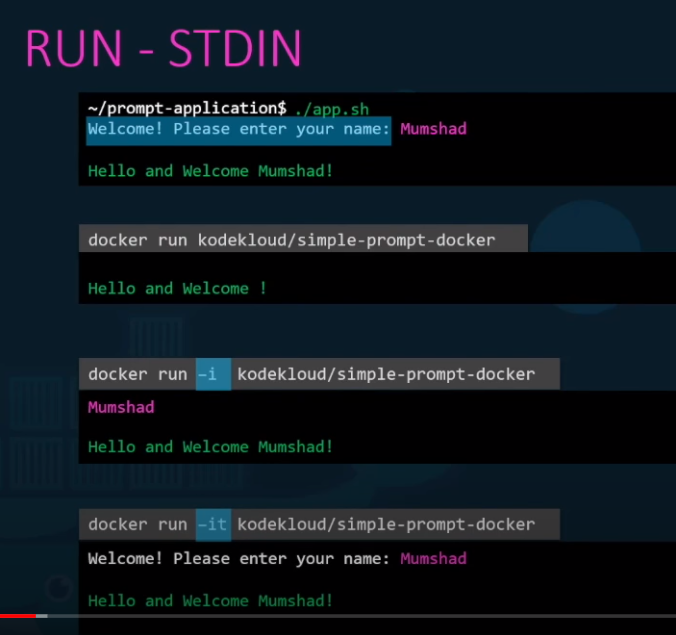Click "docker run kodekloud/simple-prompt-docker" command without flags
Viewport: 676px width, 635px height.
(x=291, y=240)
